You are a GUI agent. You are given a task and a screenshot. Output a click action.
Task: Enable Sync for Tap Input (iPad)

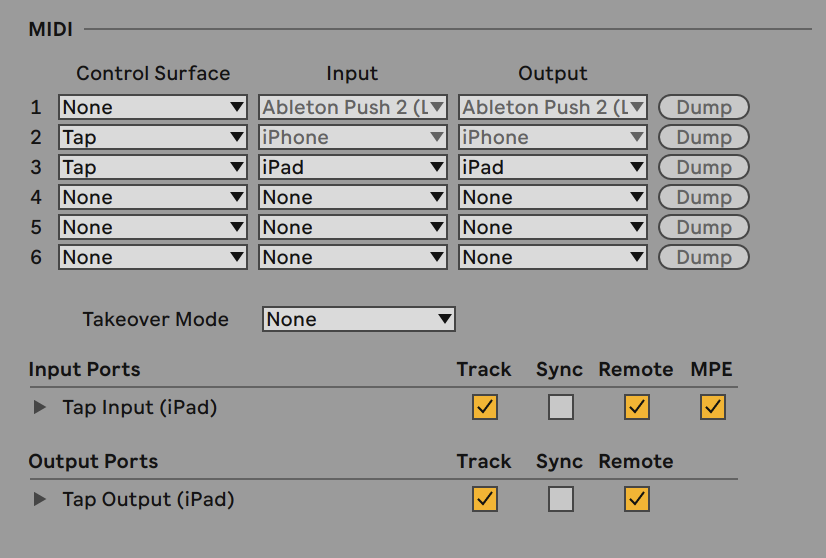pos(560,407)
